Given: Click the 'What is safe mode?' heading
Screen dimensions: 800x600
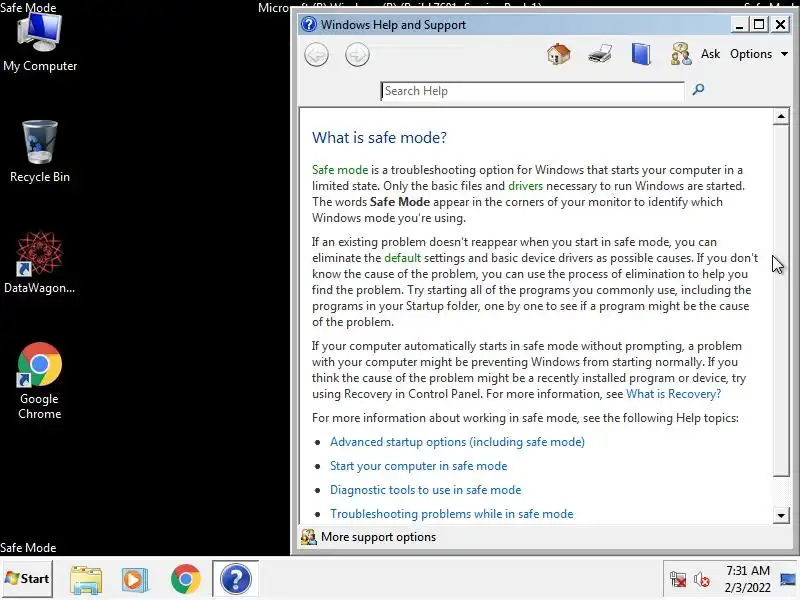Looking at the screenshot, I should tap(379, 138).
